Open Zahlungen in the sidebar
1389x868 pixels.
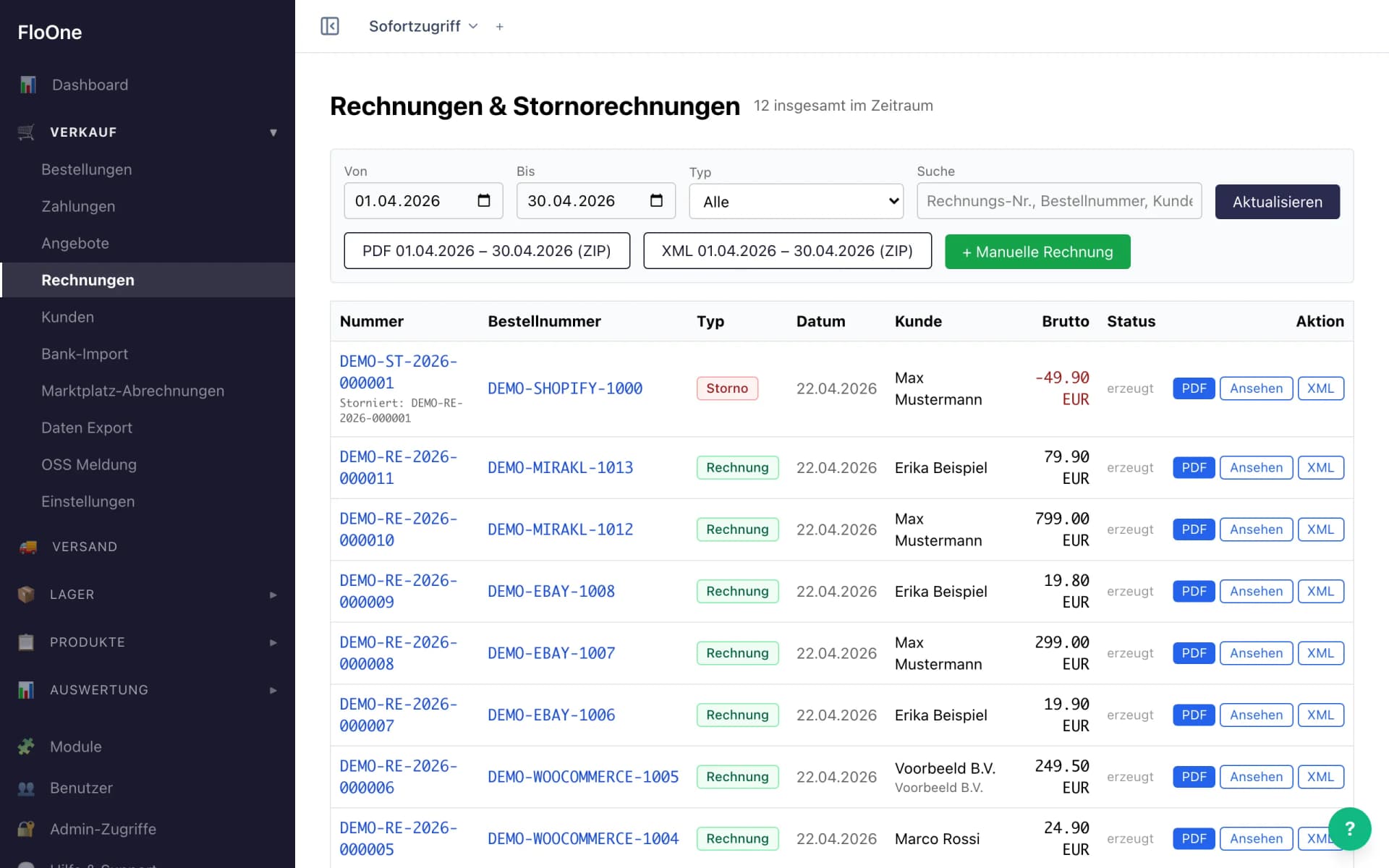click(78, 206)
